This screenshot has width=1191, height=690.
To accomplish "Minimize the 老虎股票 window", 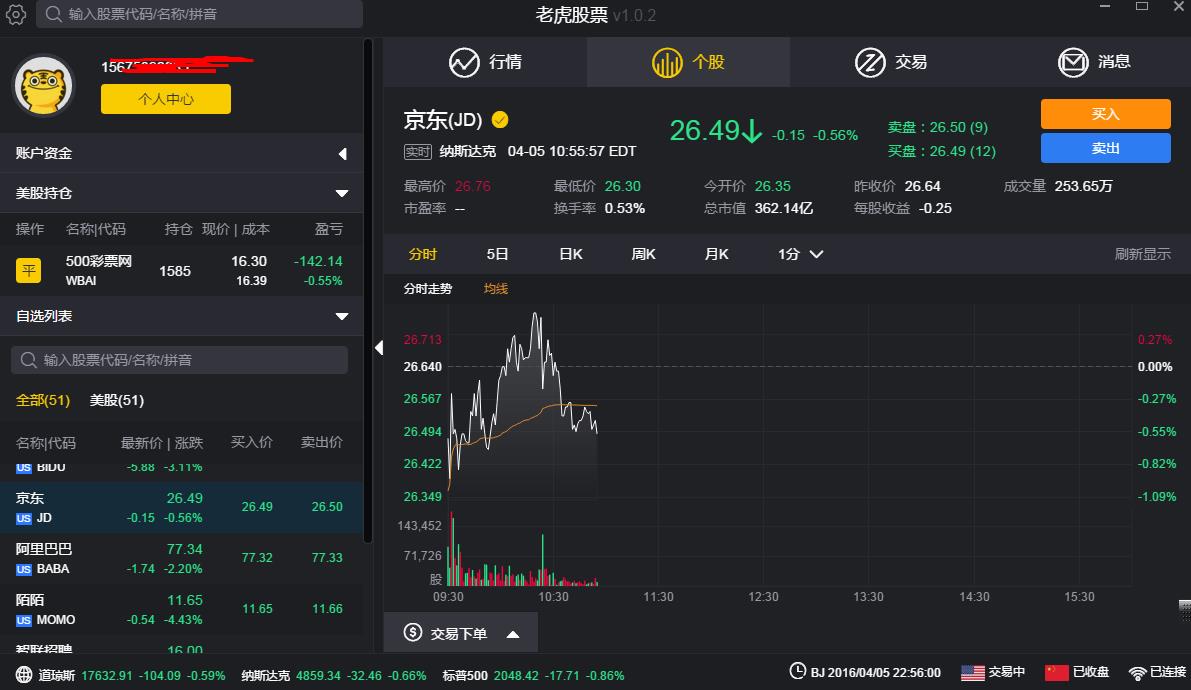I will coord(1105,7).
